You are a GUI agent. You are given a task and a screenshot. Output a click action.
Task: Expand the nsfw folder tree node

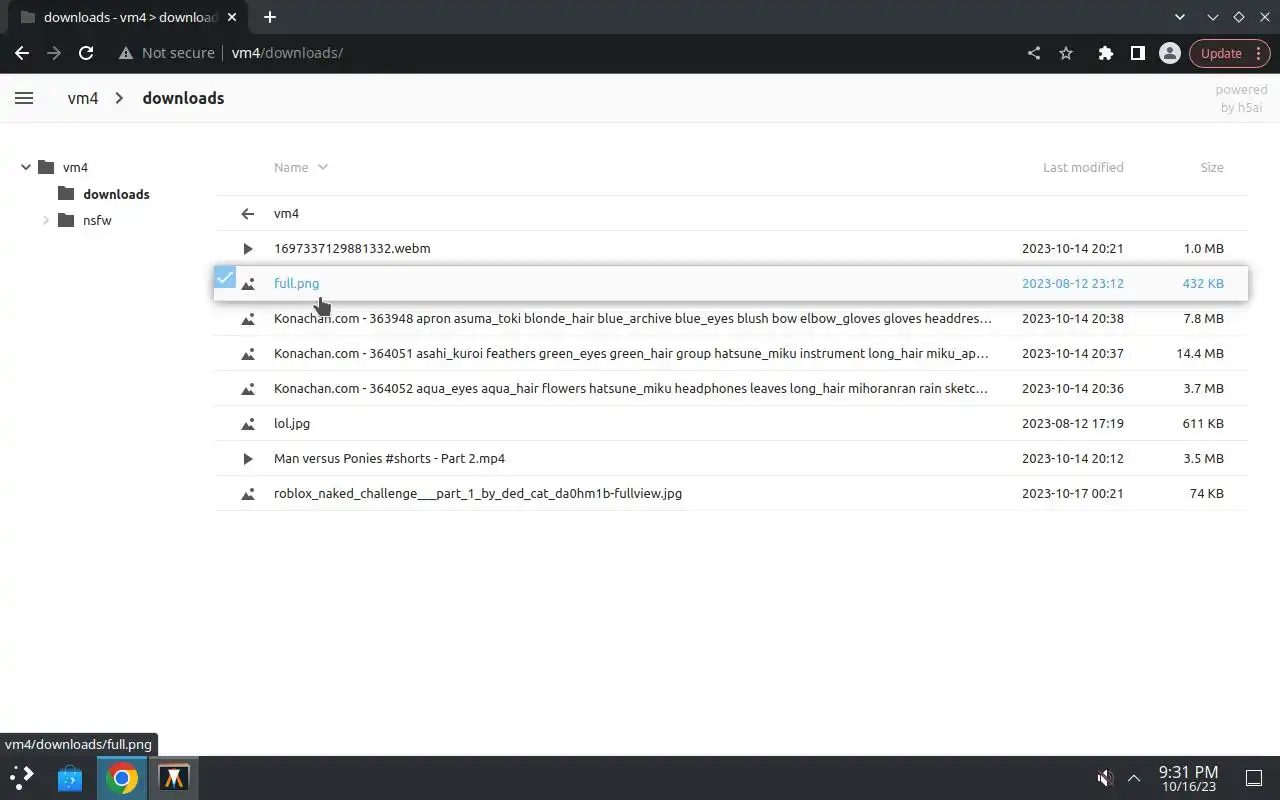pos(46,220)
